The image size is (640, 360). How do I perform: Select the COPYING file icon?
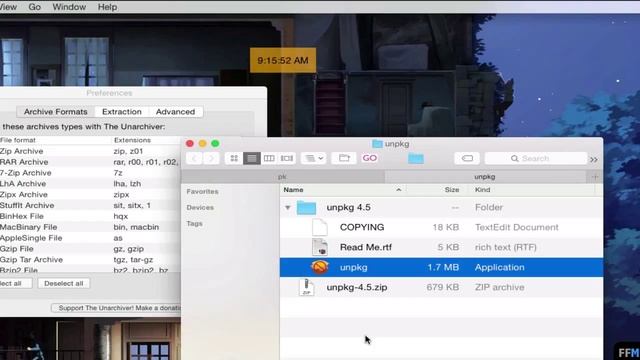pos(320,227)
